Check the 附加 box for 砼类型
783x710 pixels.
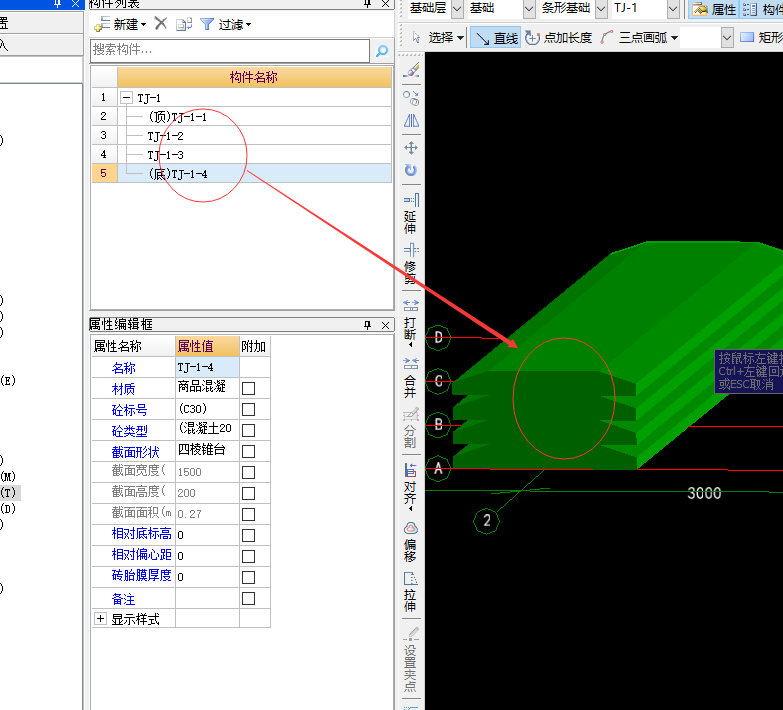pyautogui.click(x=248, y=430)
